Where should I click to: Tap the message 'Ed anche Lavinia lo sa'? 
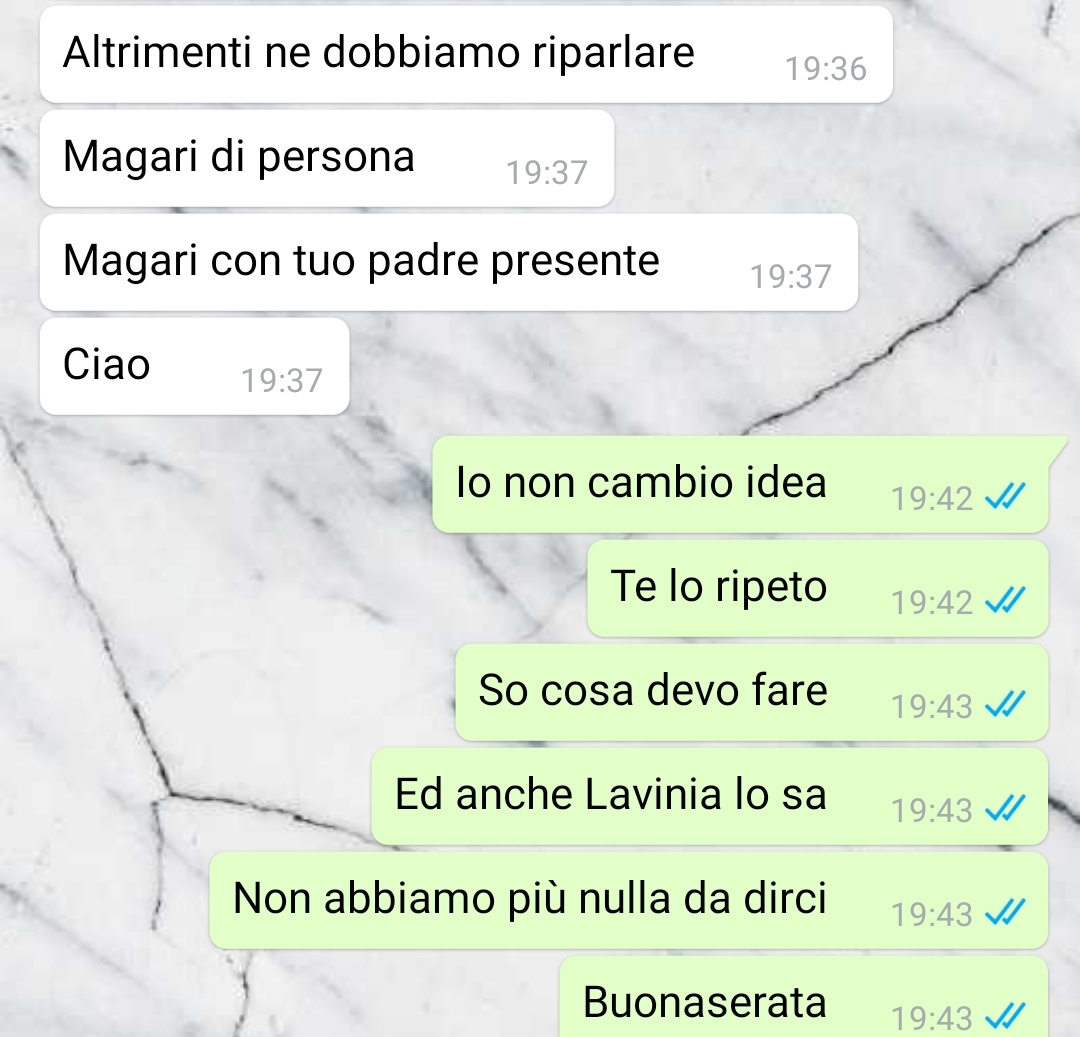click(709, 796)
